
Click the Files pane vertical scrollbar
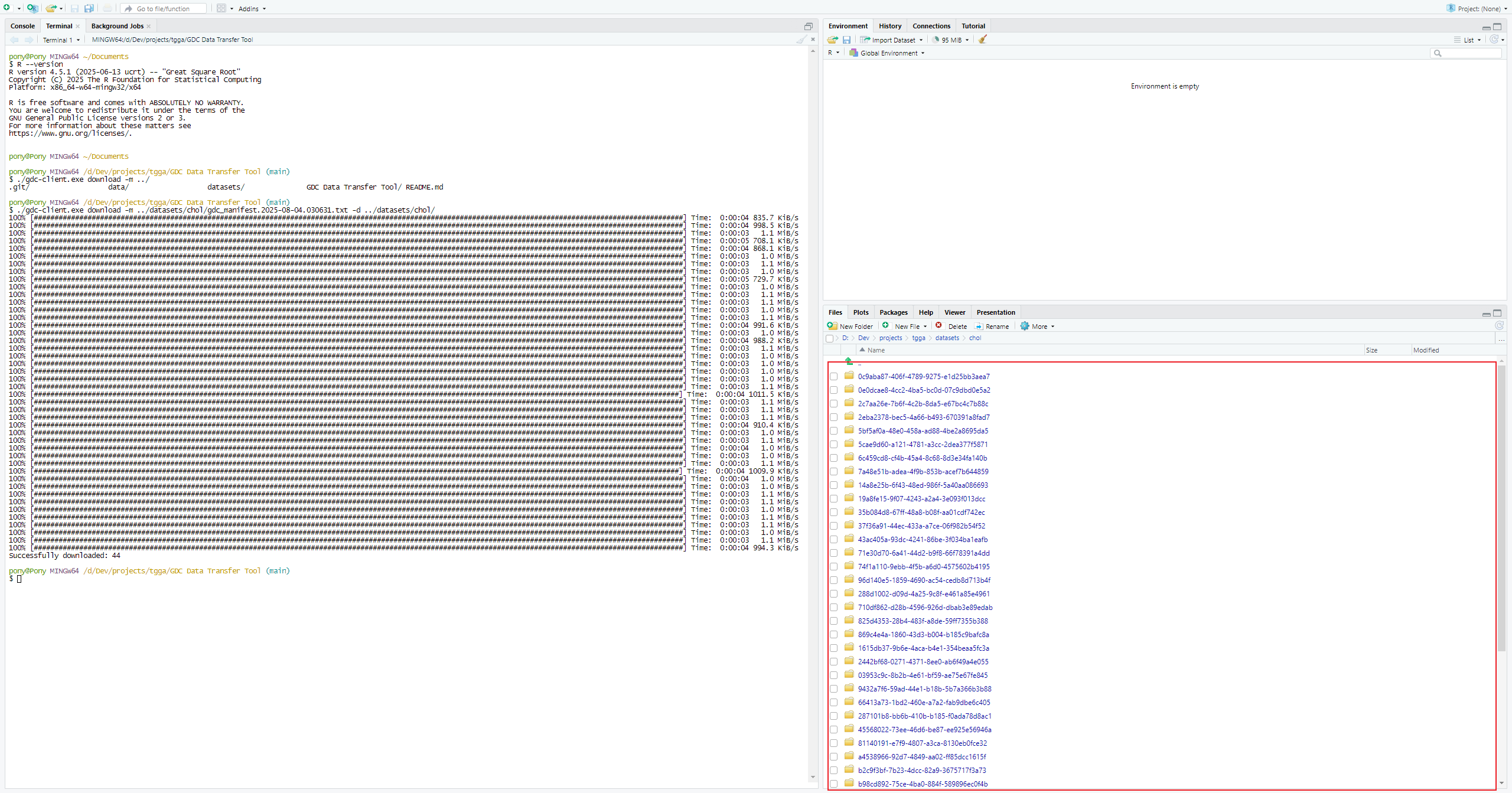pyautogui.click(x=1501, y=508)
